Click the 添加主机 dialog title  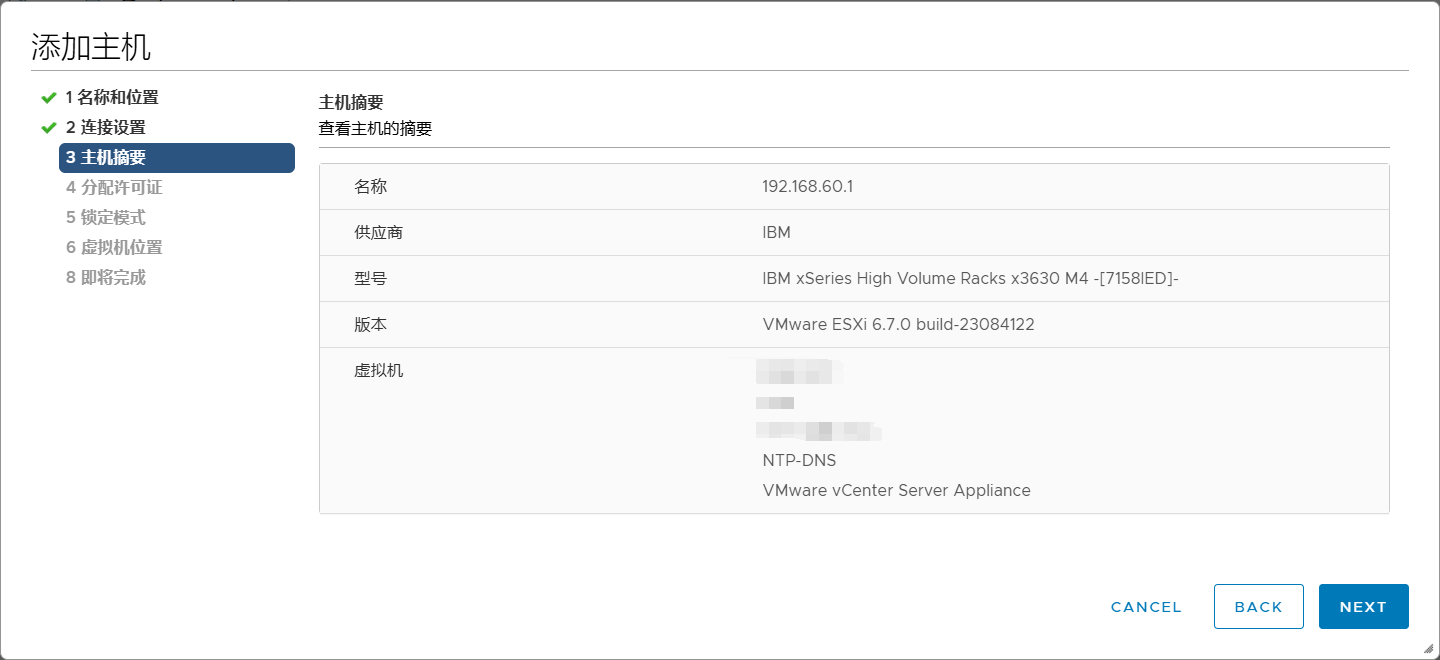tap(91, 47)
